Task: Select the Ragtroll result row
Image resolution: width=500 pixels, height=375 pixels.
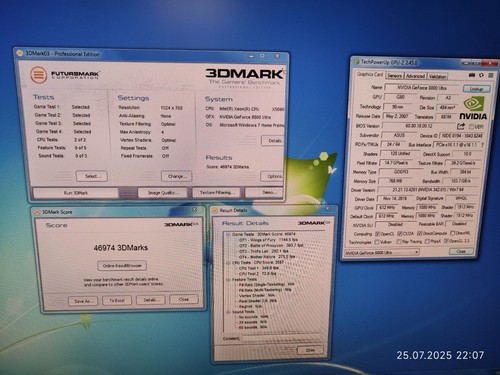Action: point(251,306)
